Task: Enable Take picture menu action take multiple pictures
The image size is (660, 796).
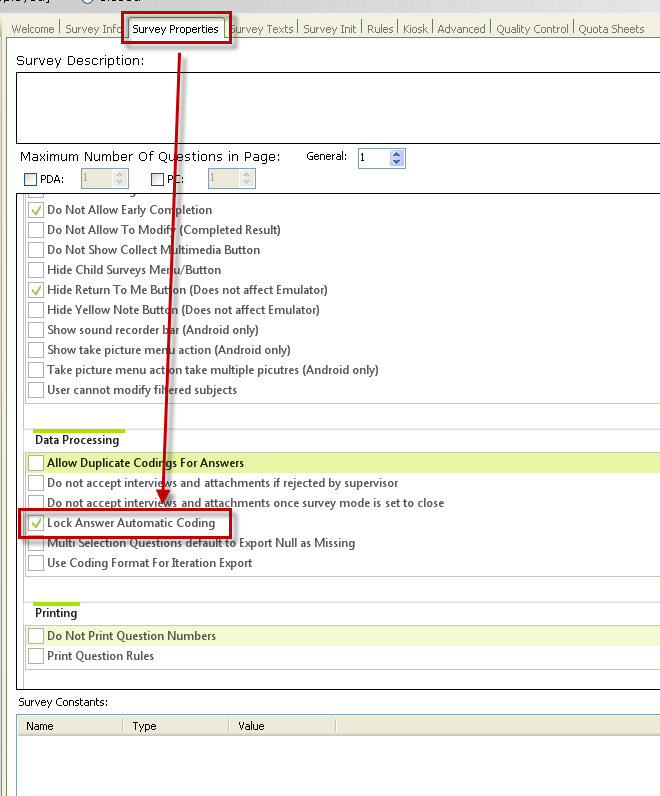Action: pyautogui.click(x=36, y=370)
